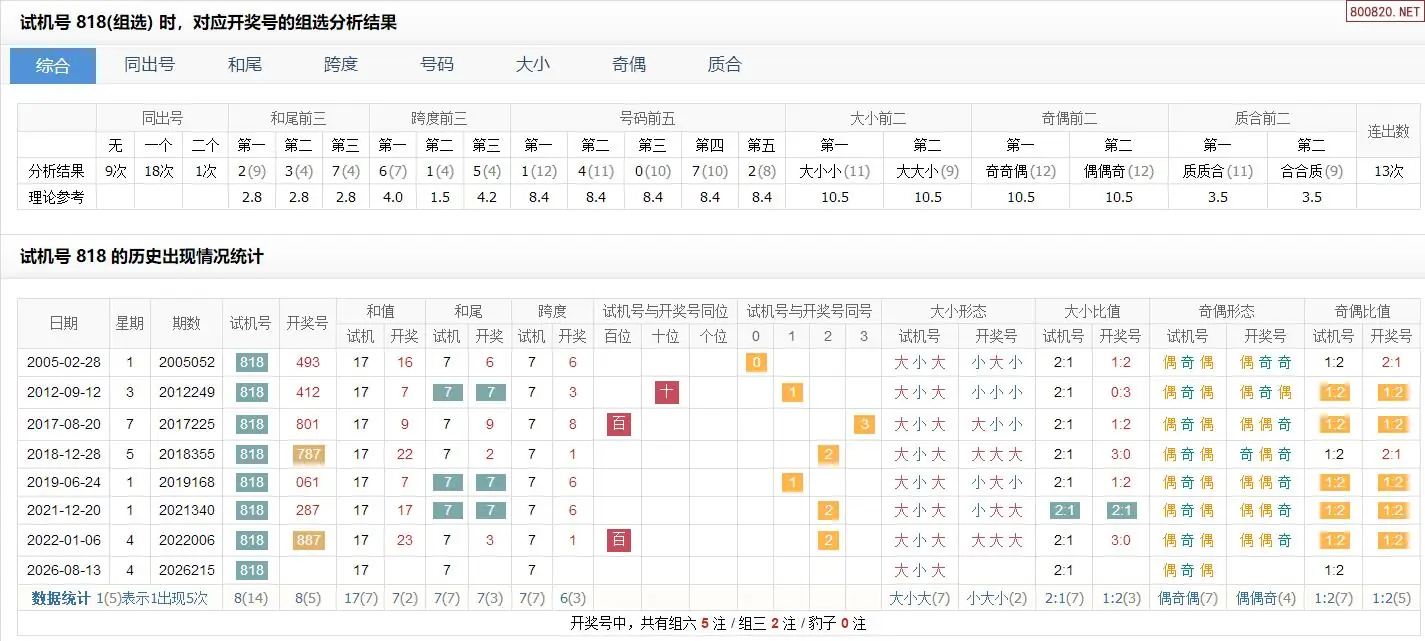Open the 奇偶 tab

coord(629,65)
